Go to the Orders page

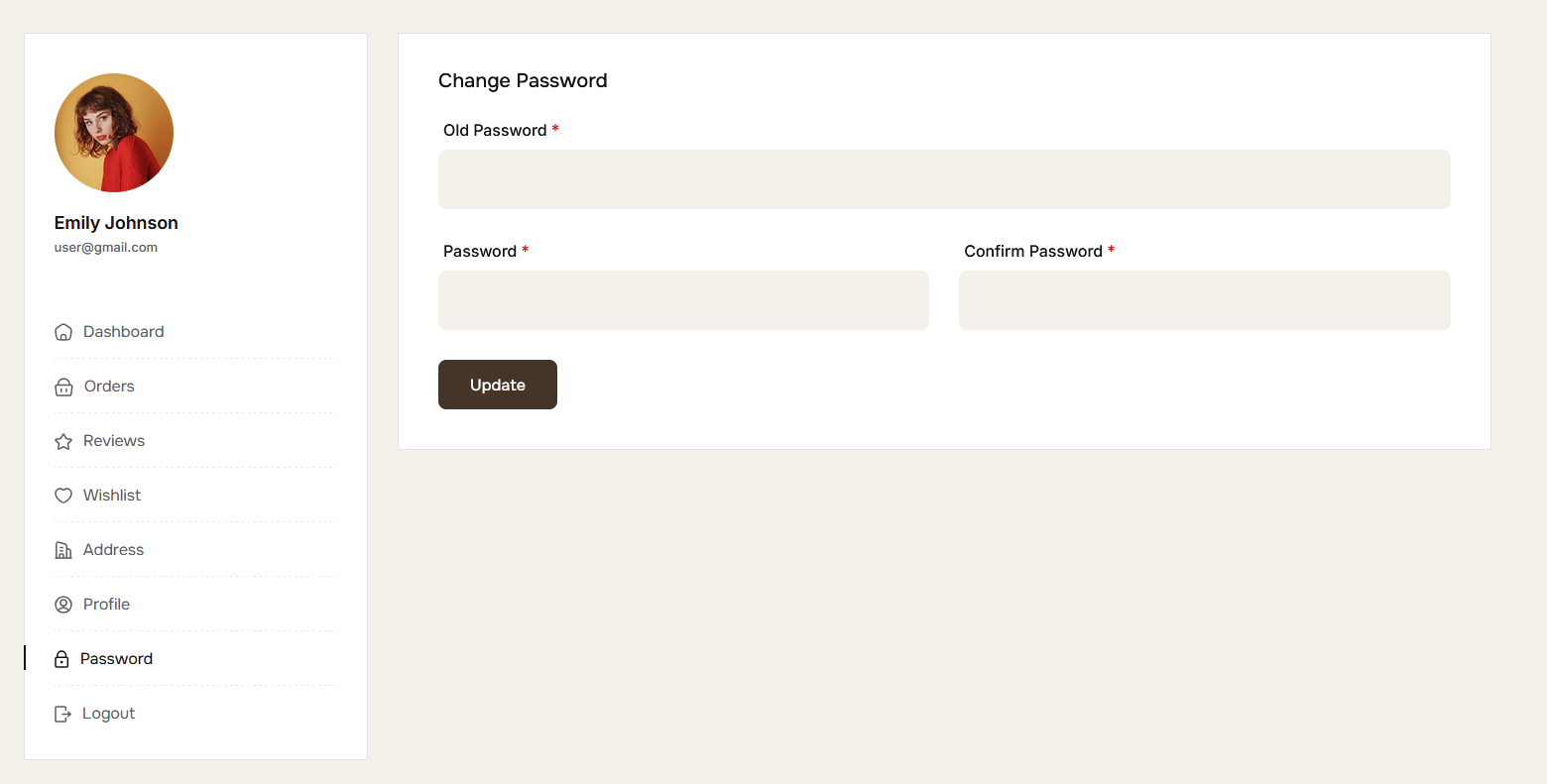pos(109,387)
